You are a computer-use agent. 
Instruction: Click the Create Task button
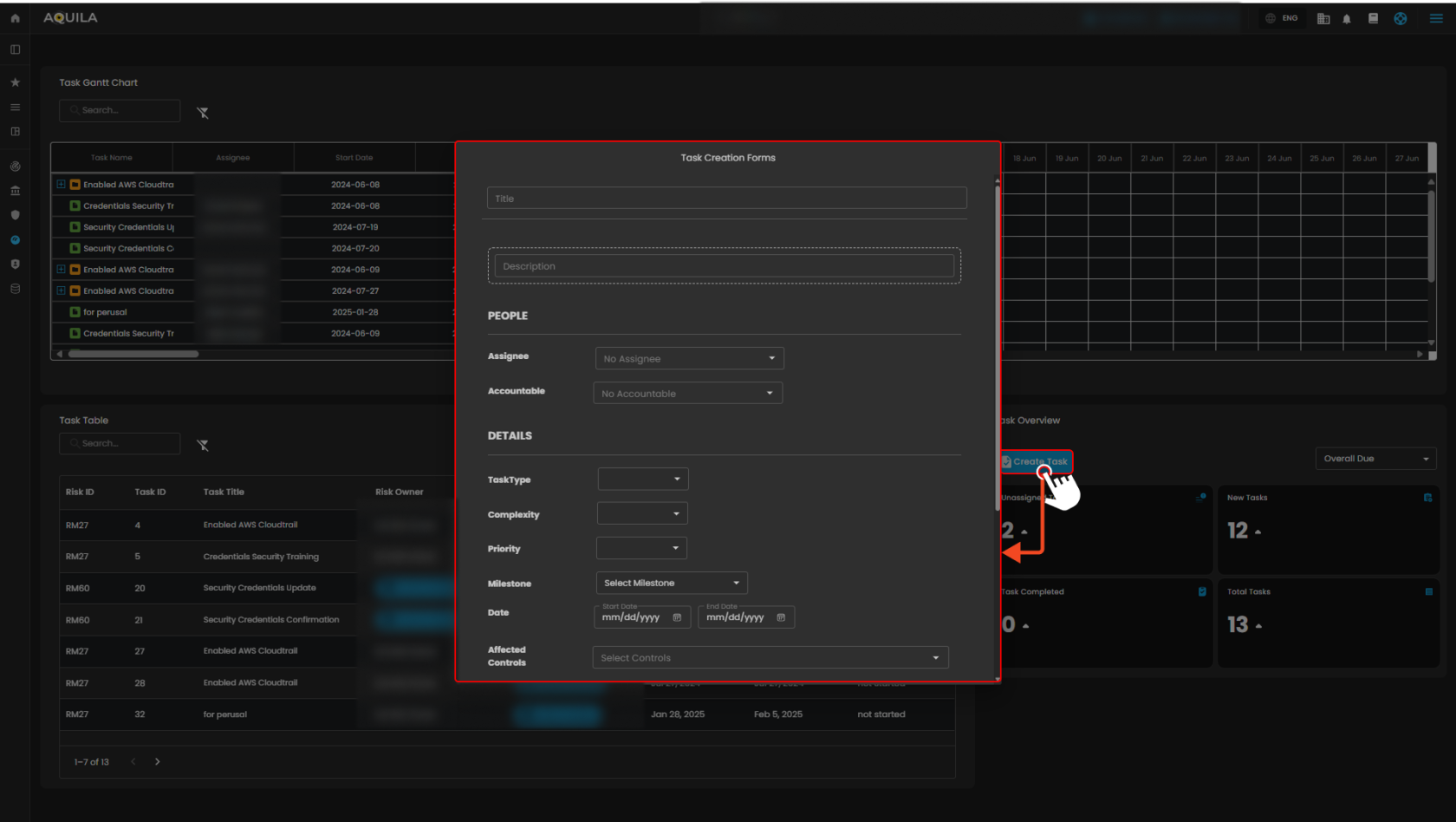pos(1038,461)
